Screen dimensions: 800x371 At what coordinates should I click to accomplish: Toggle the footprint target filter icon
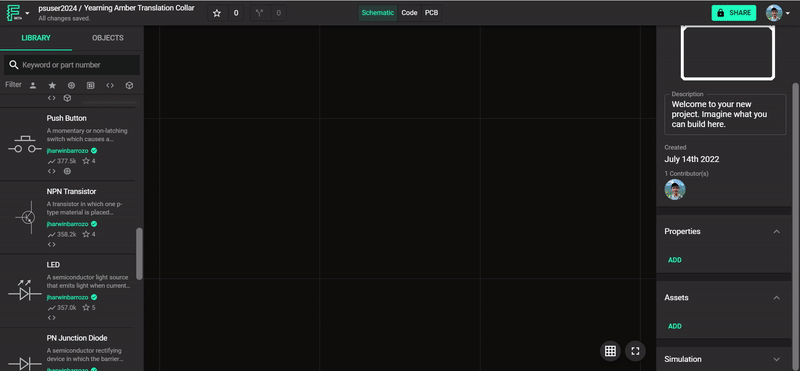(71, 85)
